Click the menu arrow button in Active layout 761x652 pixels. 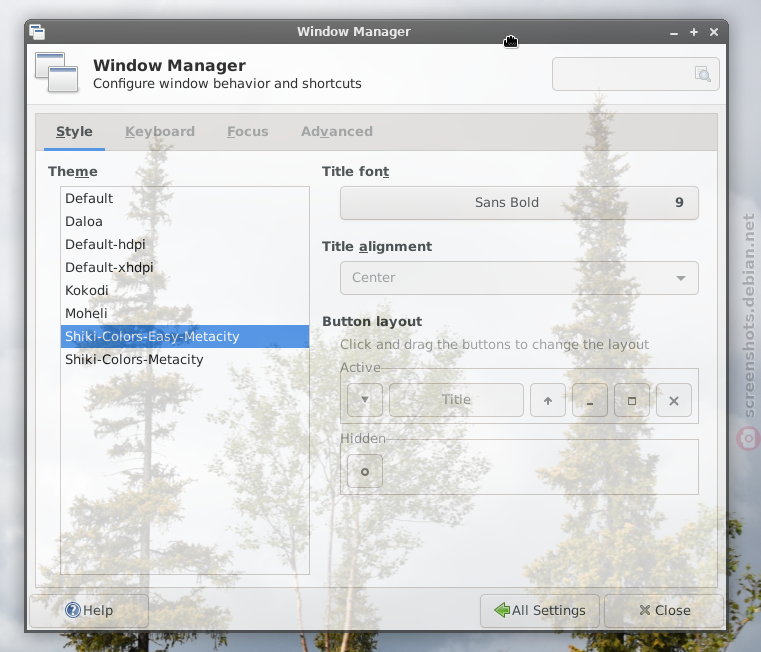[365, 400]
